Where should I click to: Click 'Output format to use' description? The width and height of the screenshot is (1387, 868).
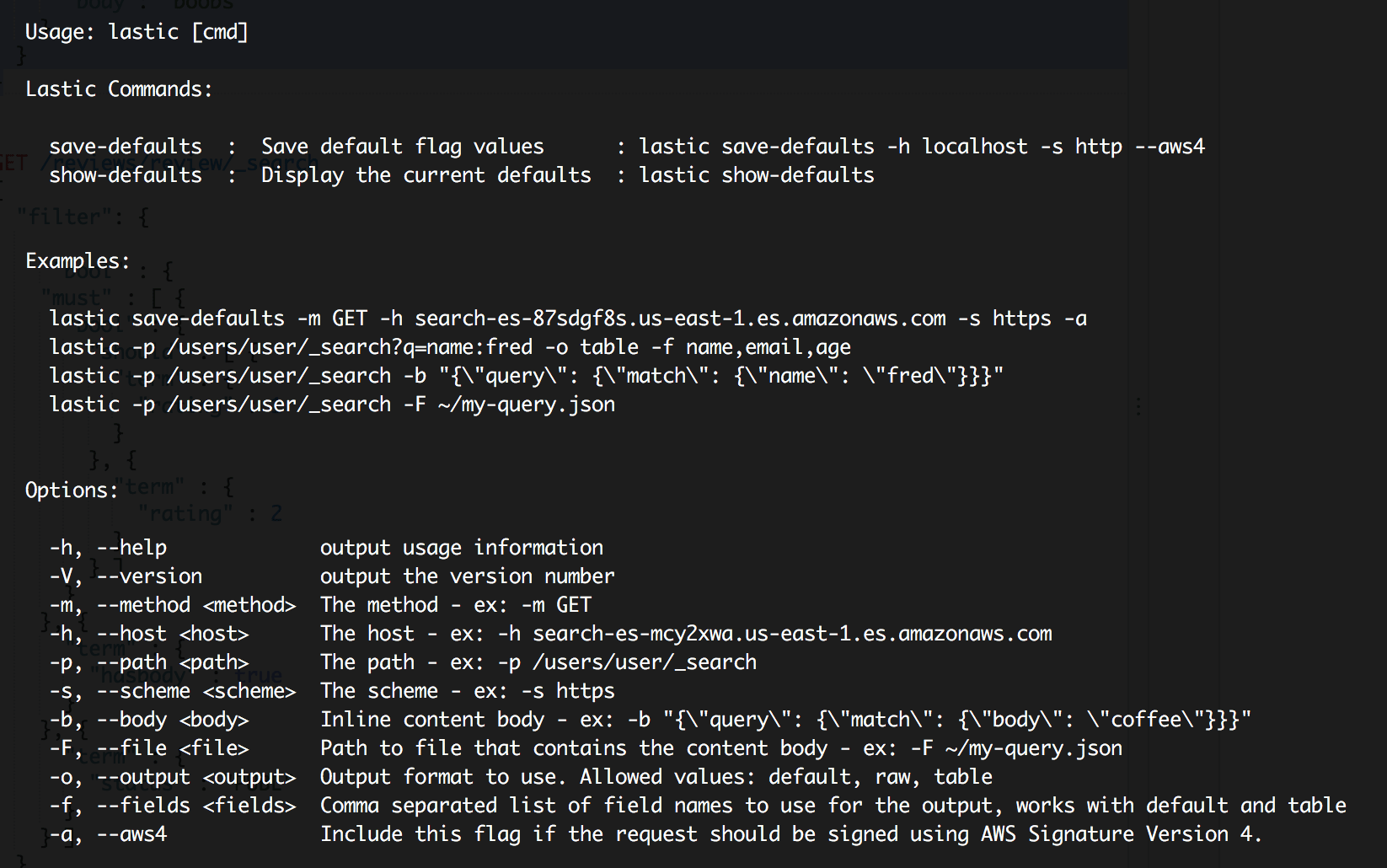click(656, 777)
